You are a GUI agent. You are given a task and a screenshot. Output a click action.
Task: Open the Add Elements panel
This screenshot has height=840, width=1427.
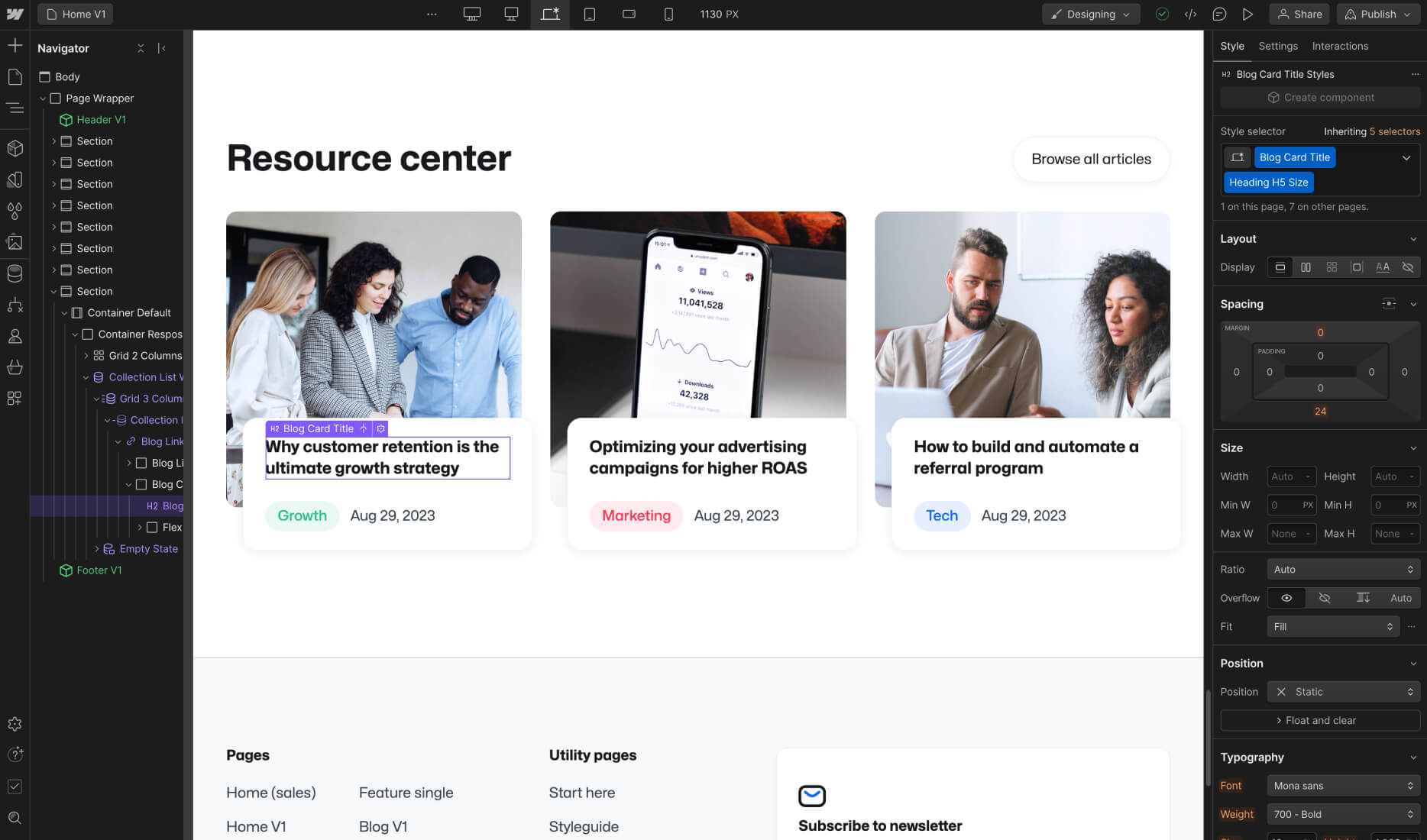(15, 45)
